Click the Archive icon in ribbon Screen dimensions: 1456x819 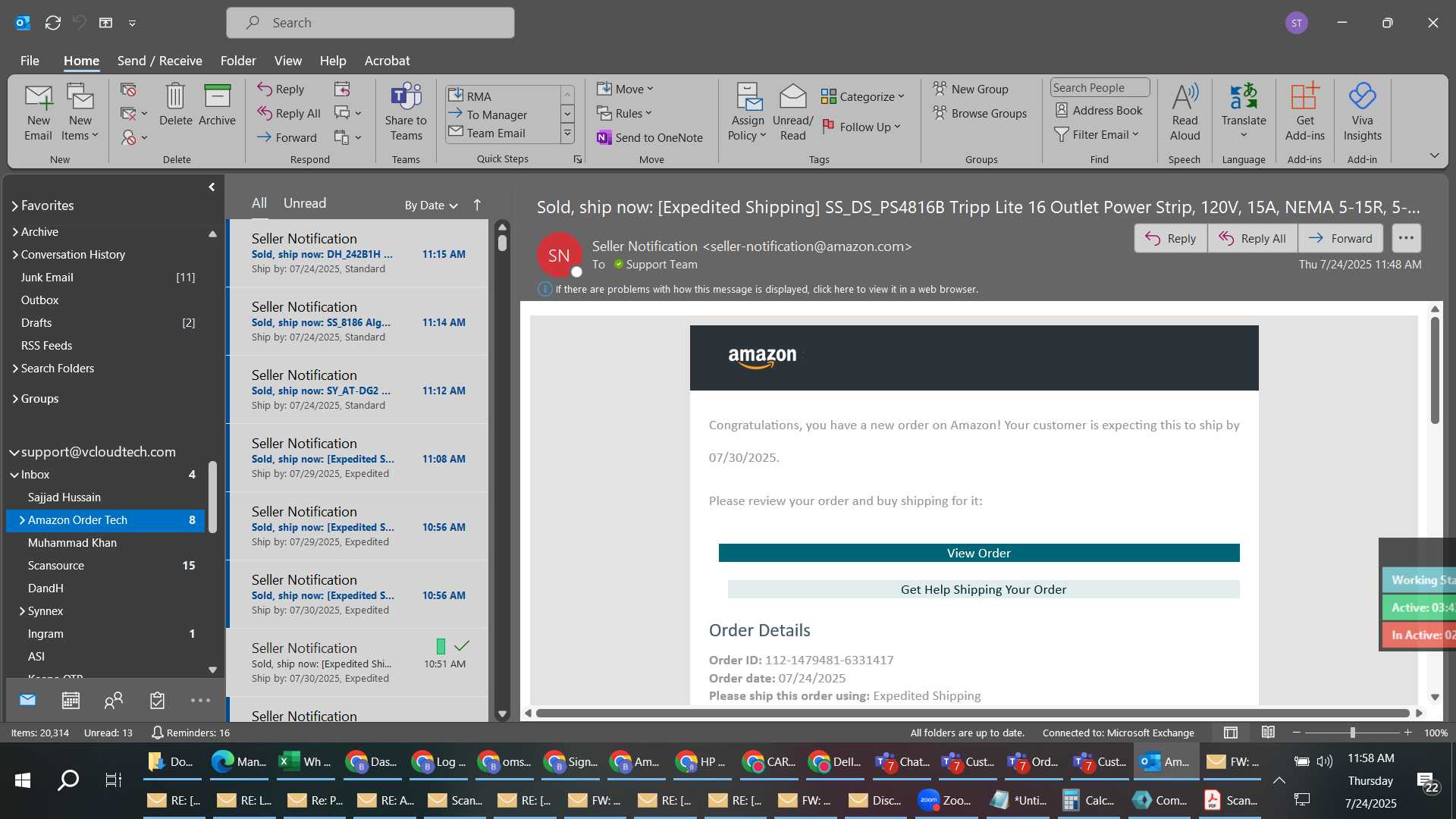[217, 105]
